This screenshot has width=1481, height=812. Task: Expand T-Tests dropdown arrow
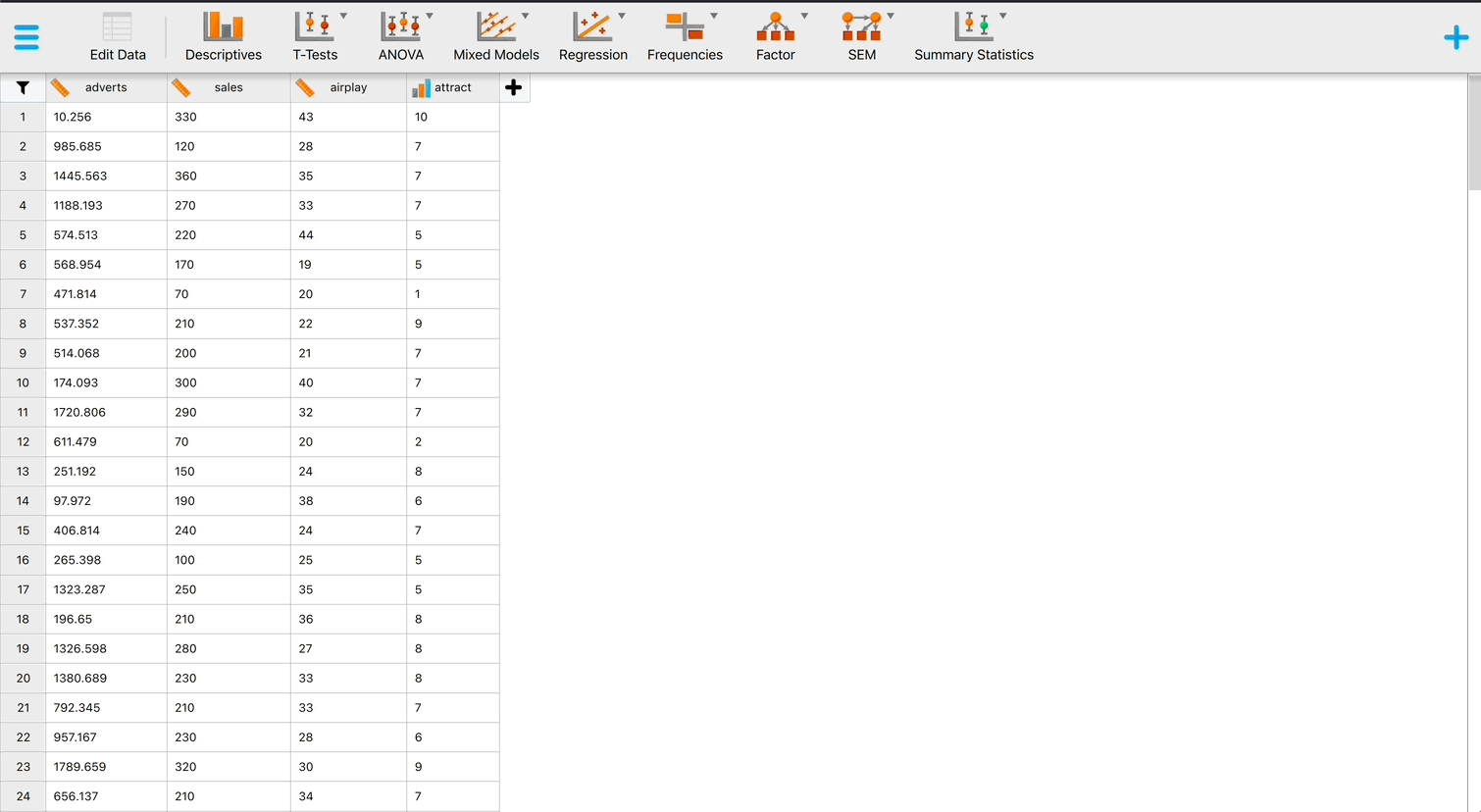click(343, 16)
